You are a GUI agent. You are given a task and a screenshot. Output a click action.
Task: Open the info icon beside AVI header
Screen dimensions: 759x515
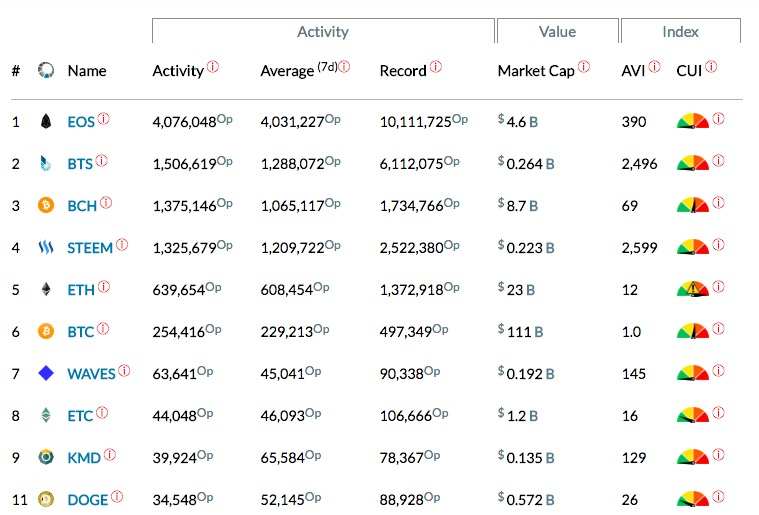pyautogui.click(x=654, y=66)
